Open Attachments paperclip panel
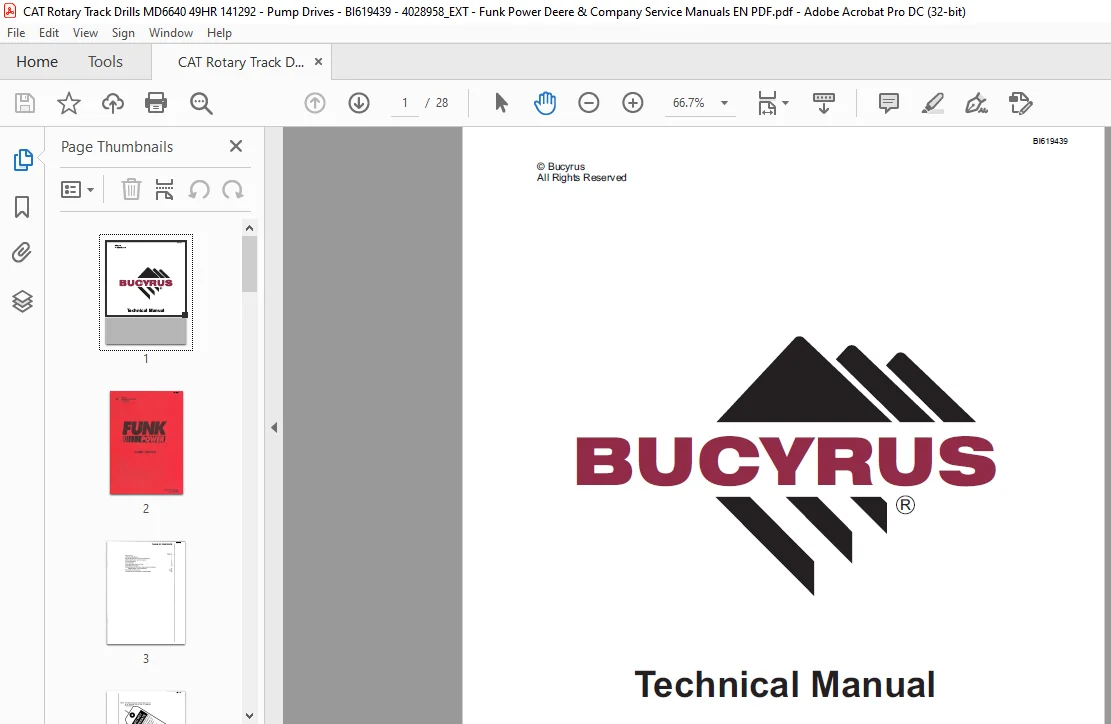The image size is (1111, 724). [x=22, y=253]
